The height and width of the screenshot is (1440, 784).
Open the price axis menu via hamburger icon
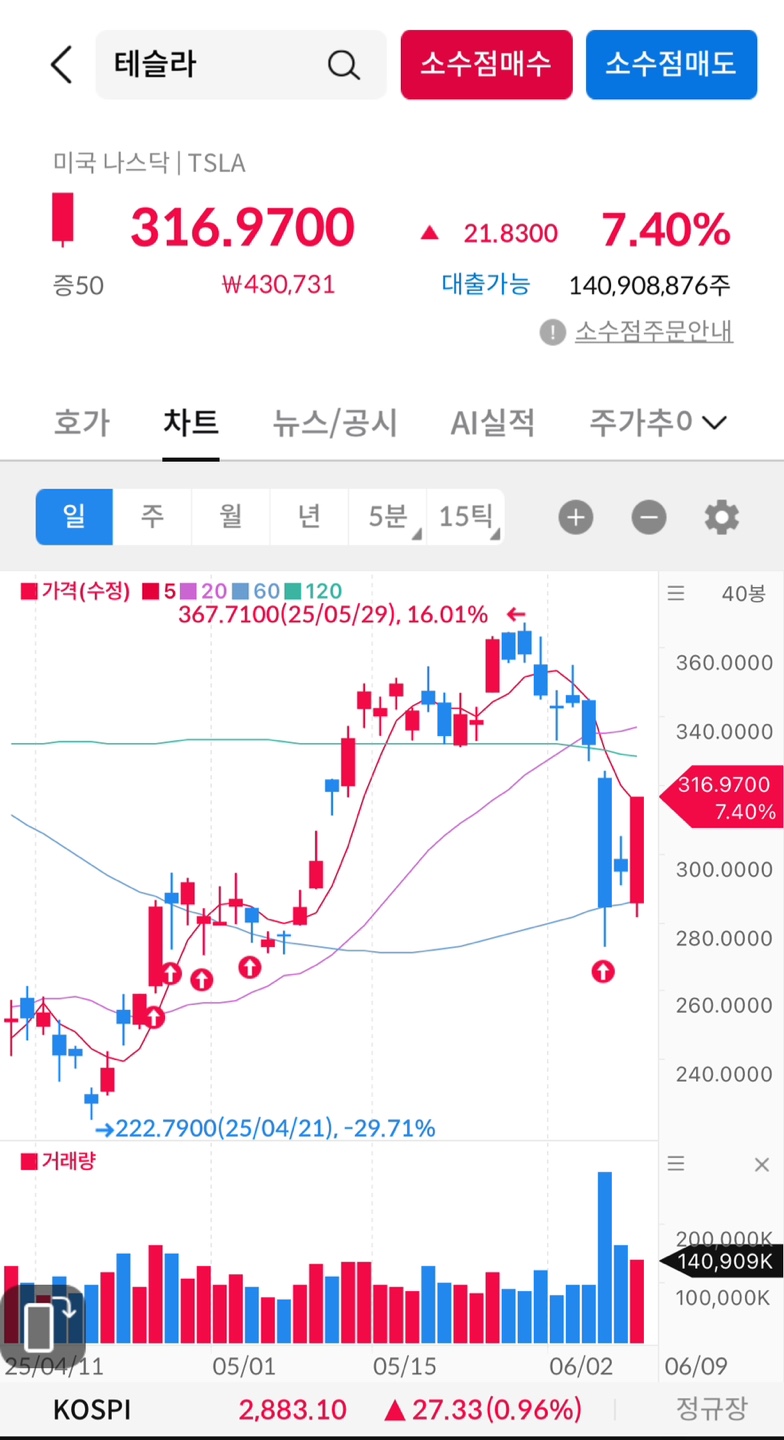point(676,593)
